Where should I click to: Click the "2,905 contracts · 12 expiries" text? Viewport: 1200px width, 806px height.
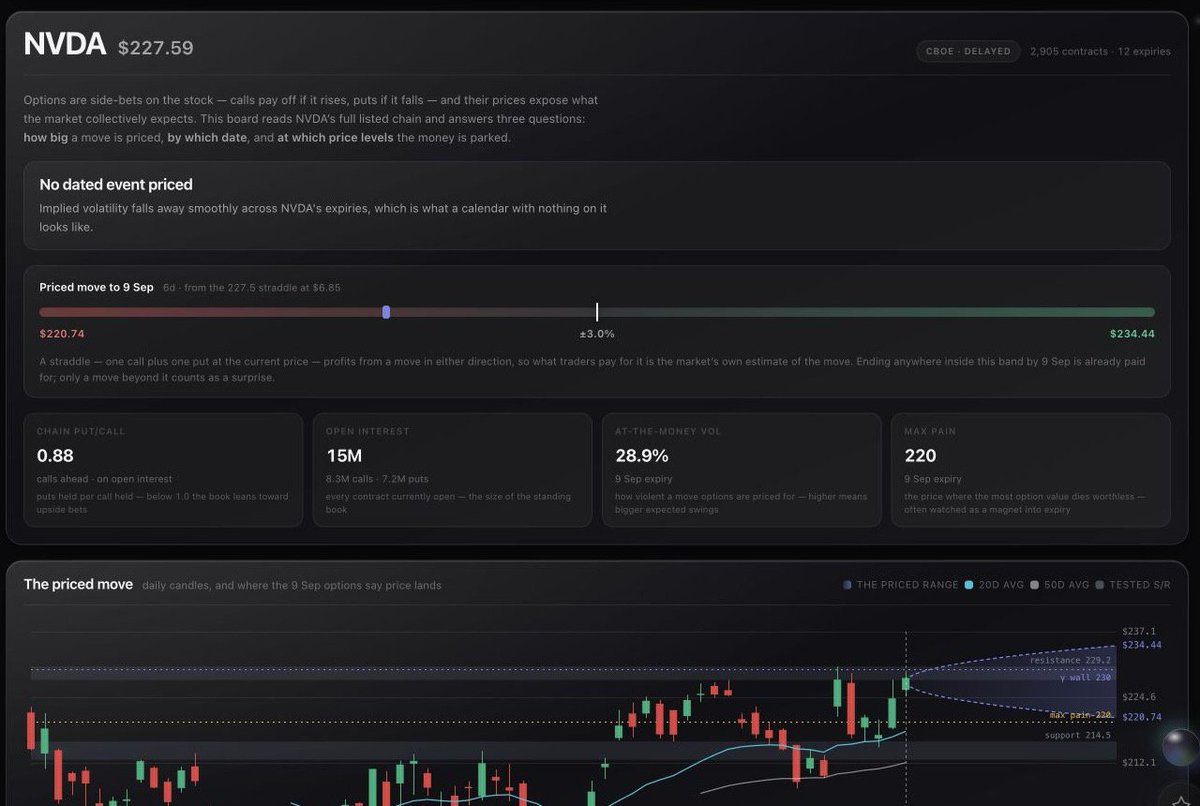[1100, 51]
